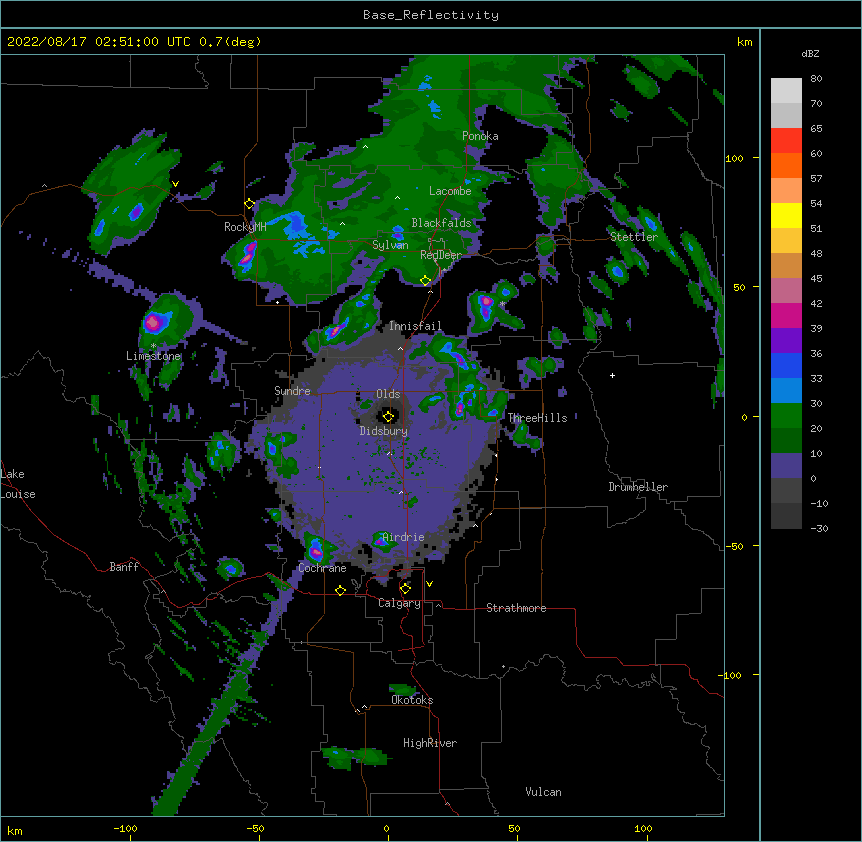Click the Ponoka label
This screenshot has width=862, height=842.
coord(480,136)
